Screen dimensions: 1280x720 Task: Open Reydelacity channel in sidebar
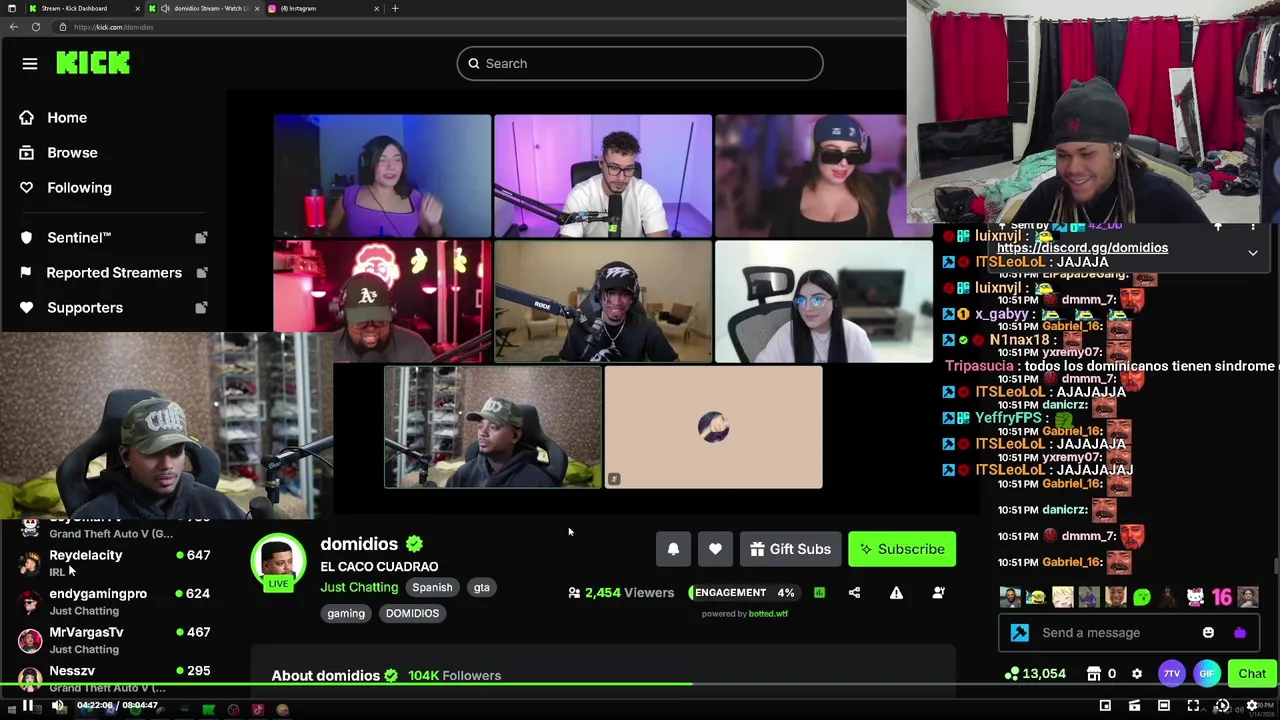click(116, 563)
